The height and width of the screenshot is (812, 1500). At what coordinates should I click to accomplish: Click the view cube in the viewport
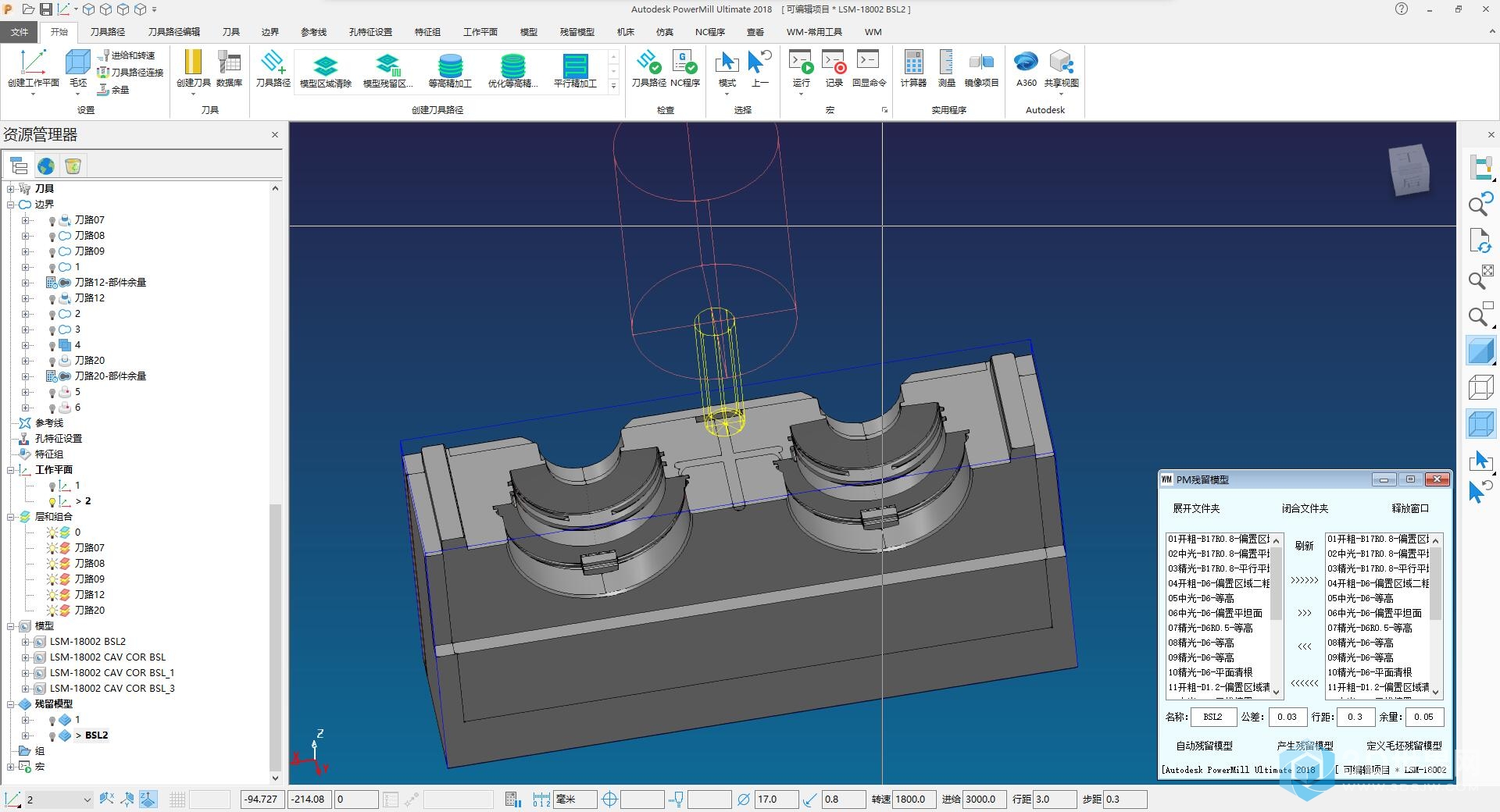[1409, 169]
